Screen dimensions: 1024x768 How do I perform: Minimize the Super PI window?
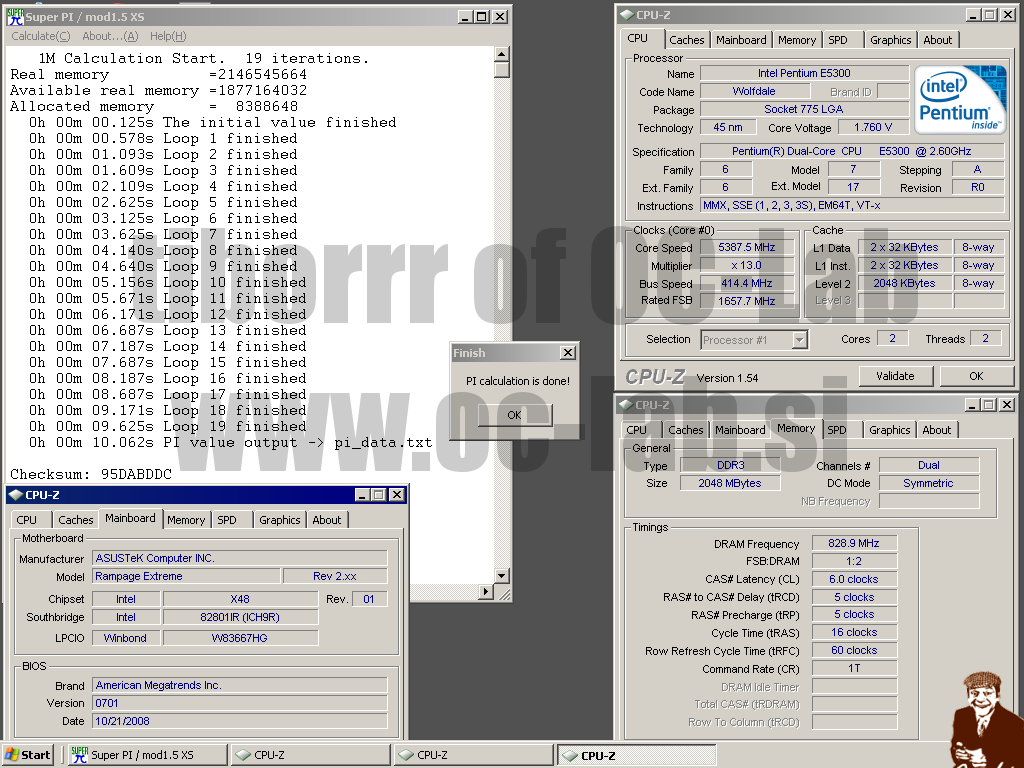pos(464,16)
